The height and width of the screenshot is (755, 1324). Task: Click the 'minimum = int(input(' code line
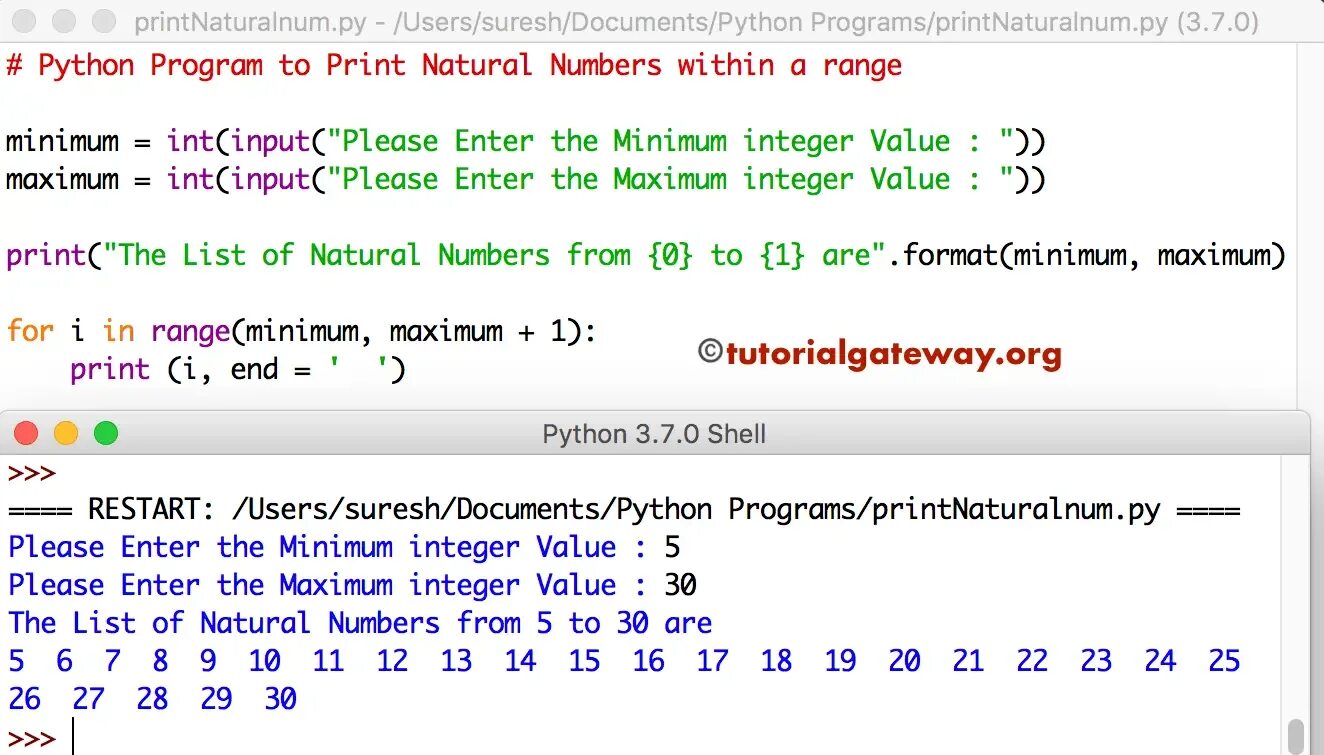click(x=526, y=142)
